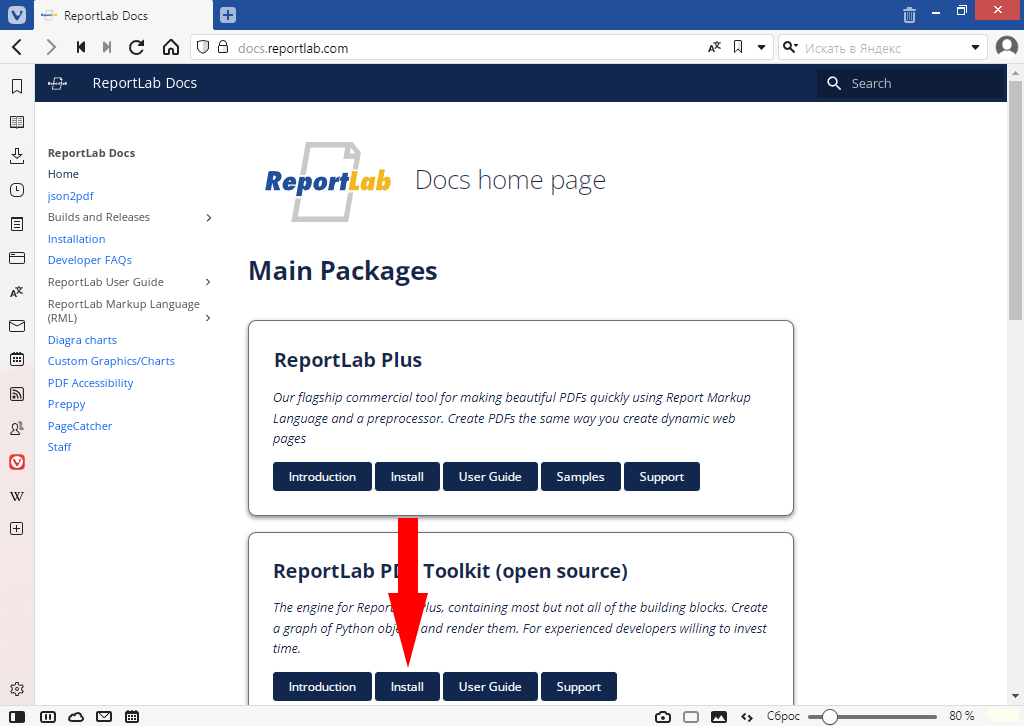This screenshot has width=1024, height=726.
Task: Open the closed tabs trash icon
Action: pyautogui.click(x=909, y=14)
